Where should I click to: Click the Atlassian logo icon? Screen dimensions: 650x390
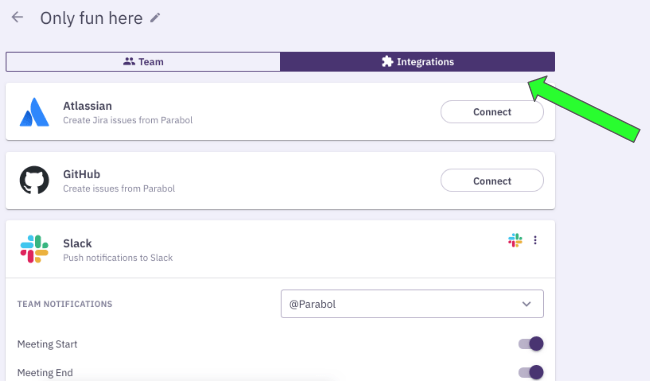coord(34,112)
